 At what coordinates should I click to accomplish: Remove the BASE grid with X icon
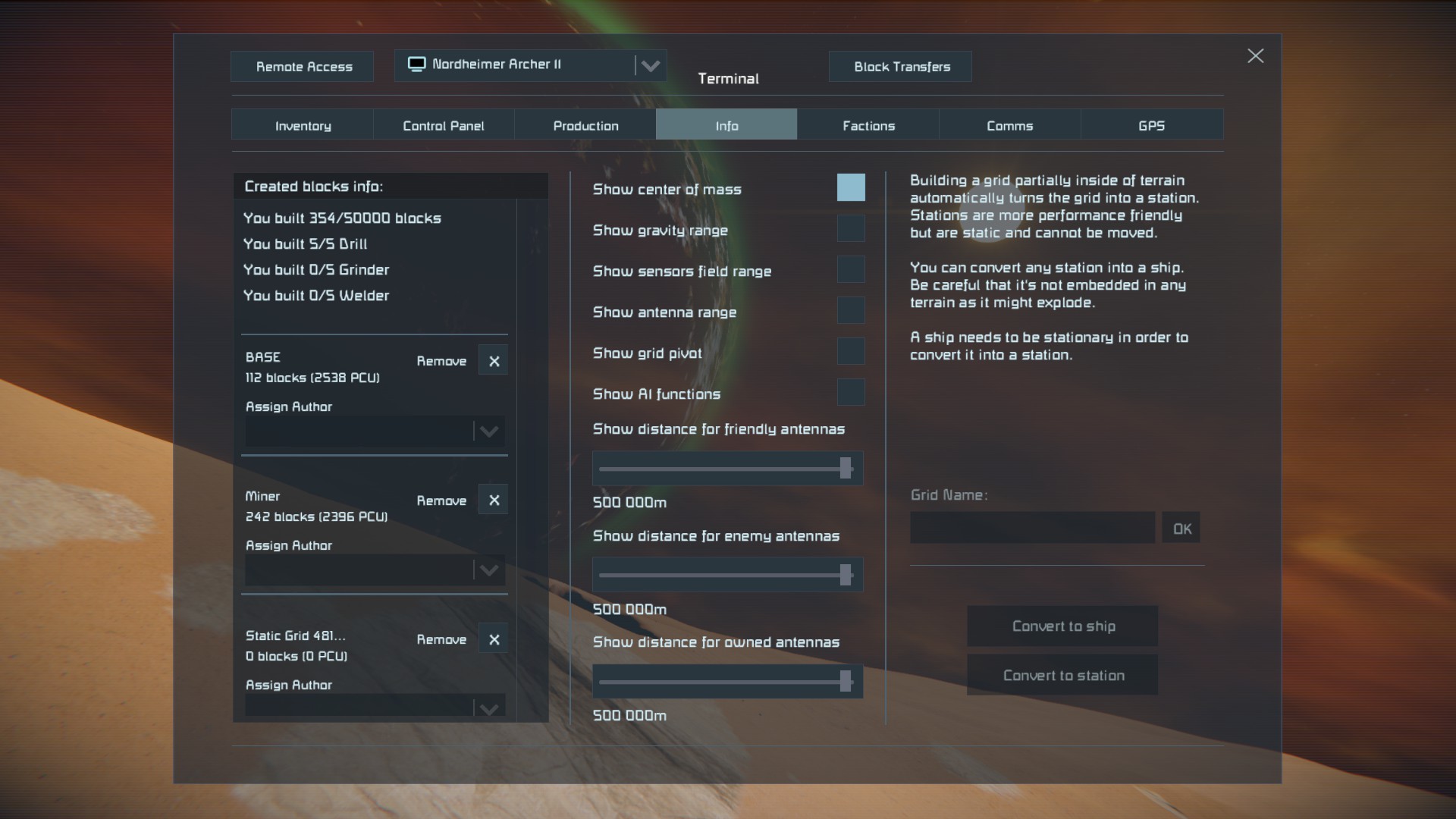(x=494, y=361)
